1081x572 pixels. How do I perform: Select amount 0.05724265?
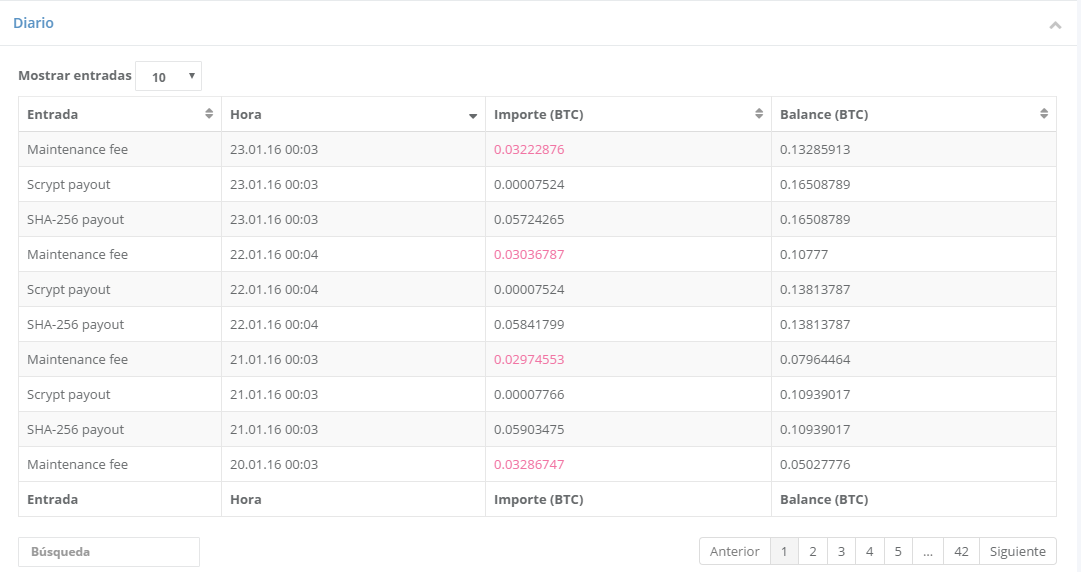(x=529, y=220)
